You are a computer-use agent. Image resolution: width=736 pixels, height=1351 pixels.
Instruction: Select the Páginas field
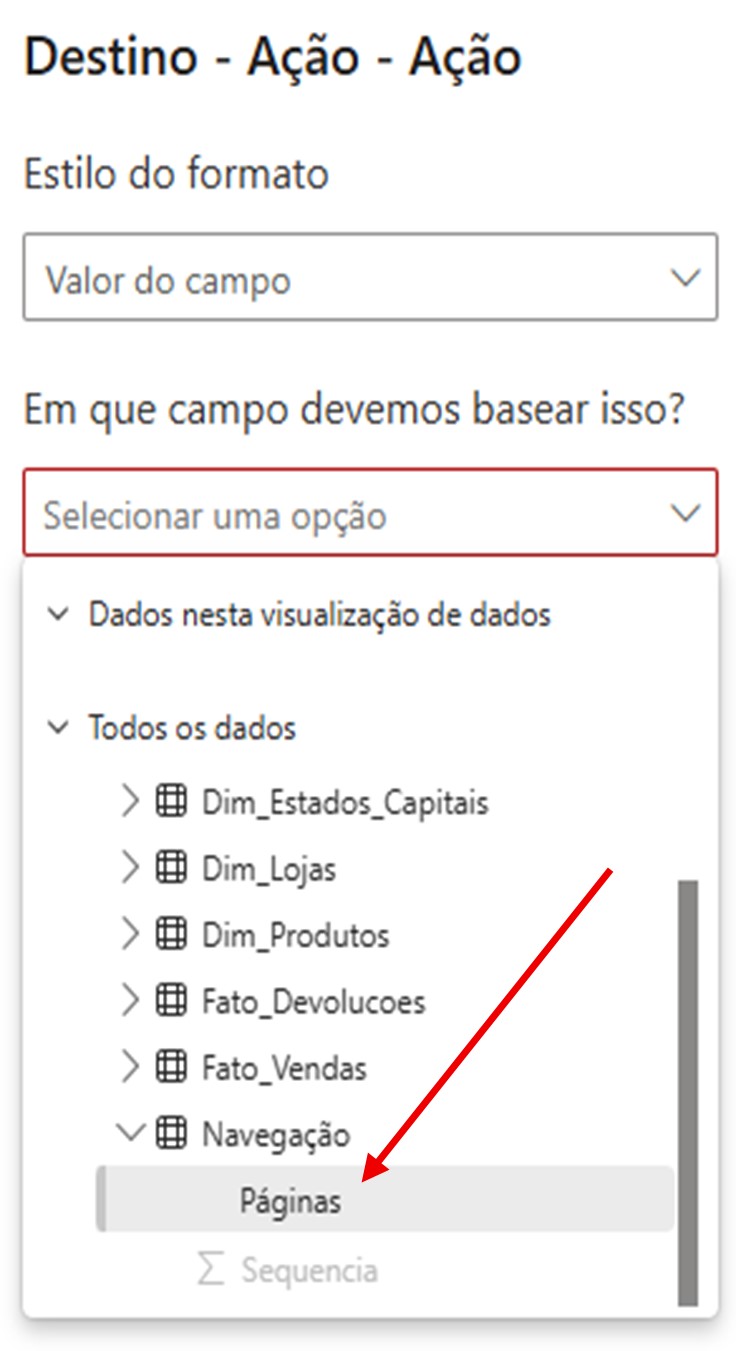tap(290, 1201)
